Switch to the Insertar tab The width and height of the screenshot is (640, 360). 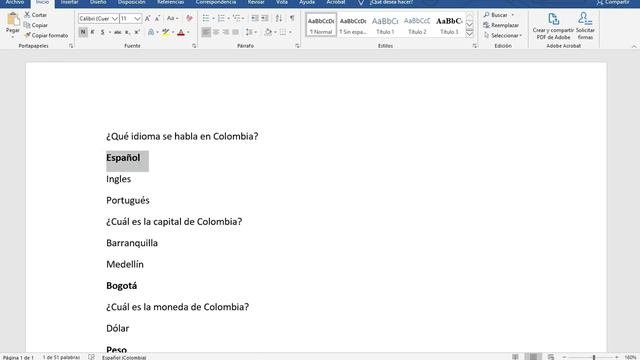pyautogui.click(x=69, y=2)
